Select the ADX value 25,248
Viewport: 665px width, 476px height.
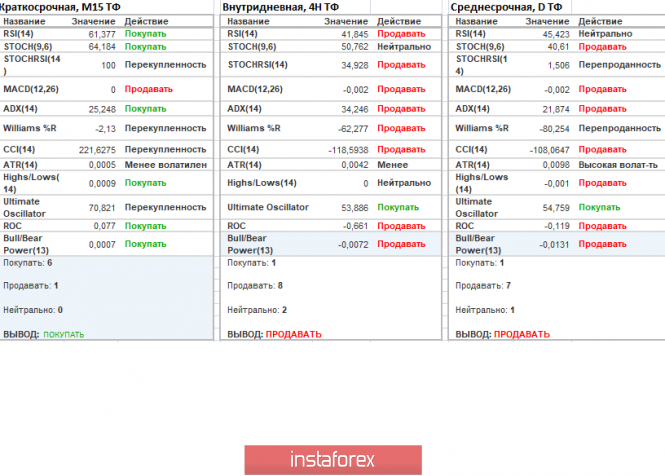(102, 109)
